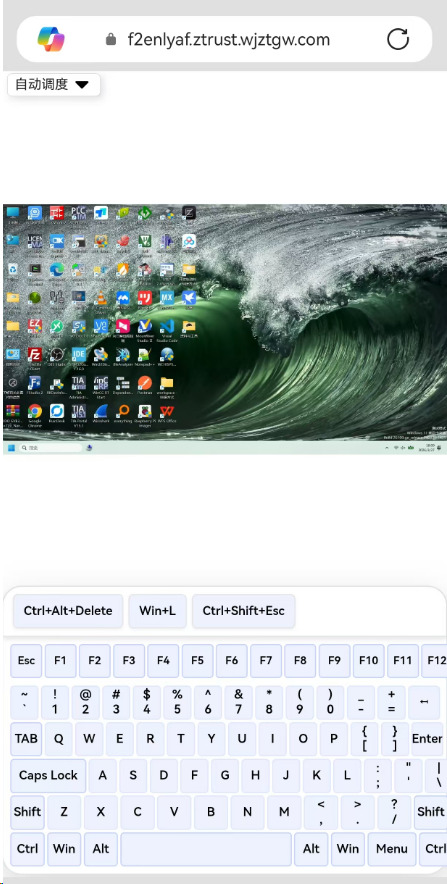Image resolution: width=447 pixels, height=884 pixels.
Task: Tap the P key
Action: point(334,739)
